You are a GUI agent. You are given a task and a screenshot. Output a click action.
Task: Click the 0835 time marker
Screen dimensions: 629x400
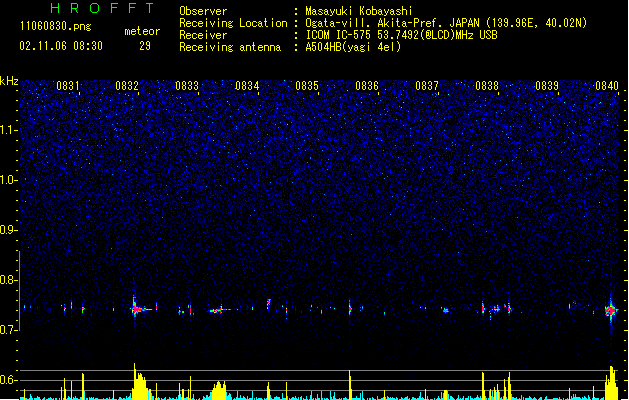pyautogui.click(x=307, y=86)
